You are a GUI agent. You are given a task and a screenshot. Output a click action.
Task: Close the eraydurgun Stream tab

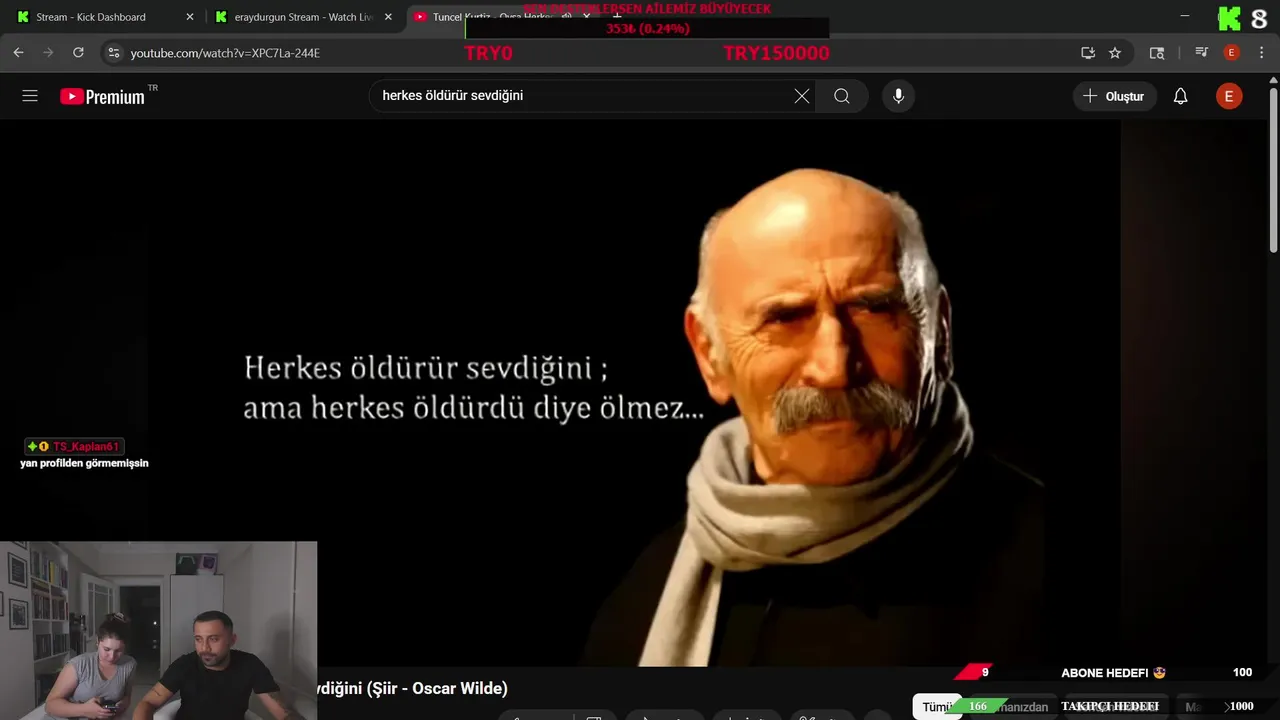pos(388,17)
